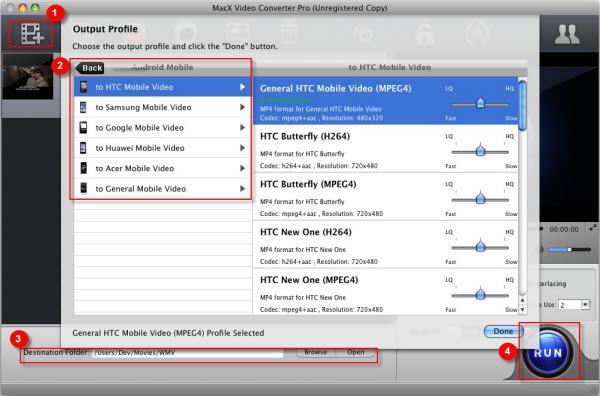
Task: Select the loaded video thumbnail
Action: [28, 78]
